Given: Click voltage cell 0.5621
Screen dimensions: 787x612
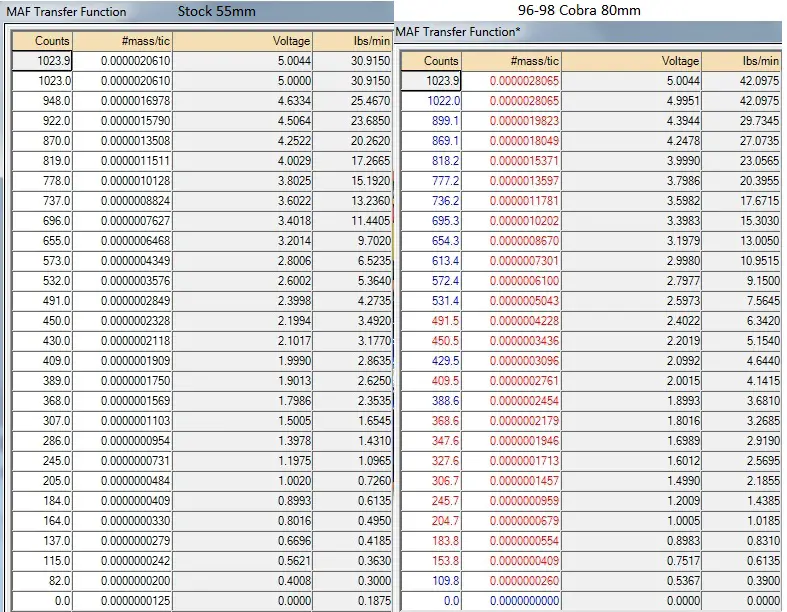Looking at the screenshot, I should 242,561.
